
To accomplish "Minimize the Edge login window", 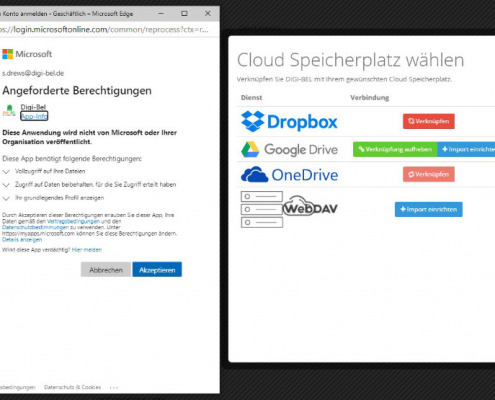I will tap(161, 14).
